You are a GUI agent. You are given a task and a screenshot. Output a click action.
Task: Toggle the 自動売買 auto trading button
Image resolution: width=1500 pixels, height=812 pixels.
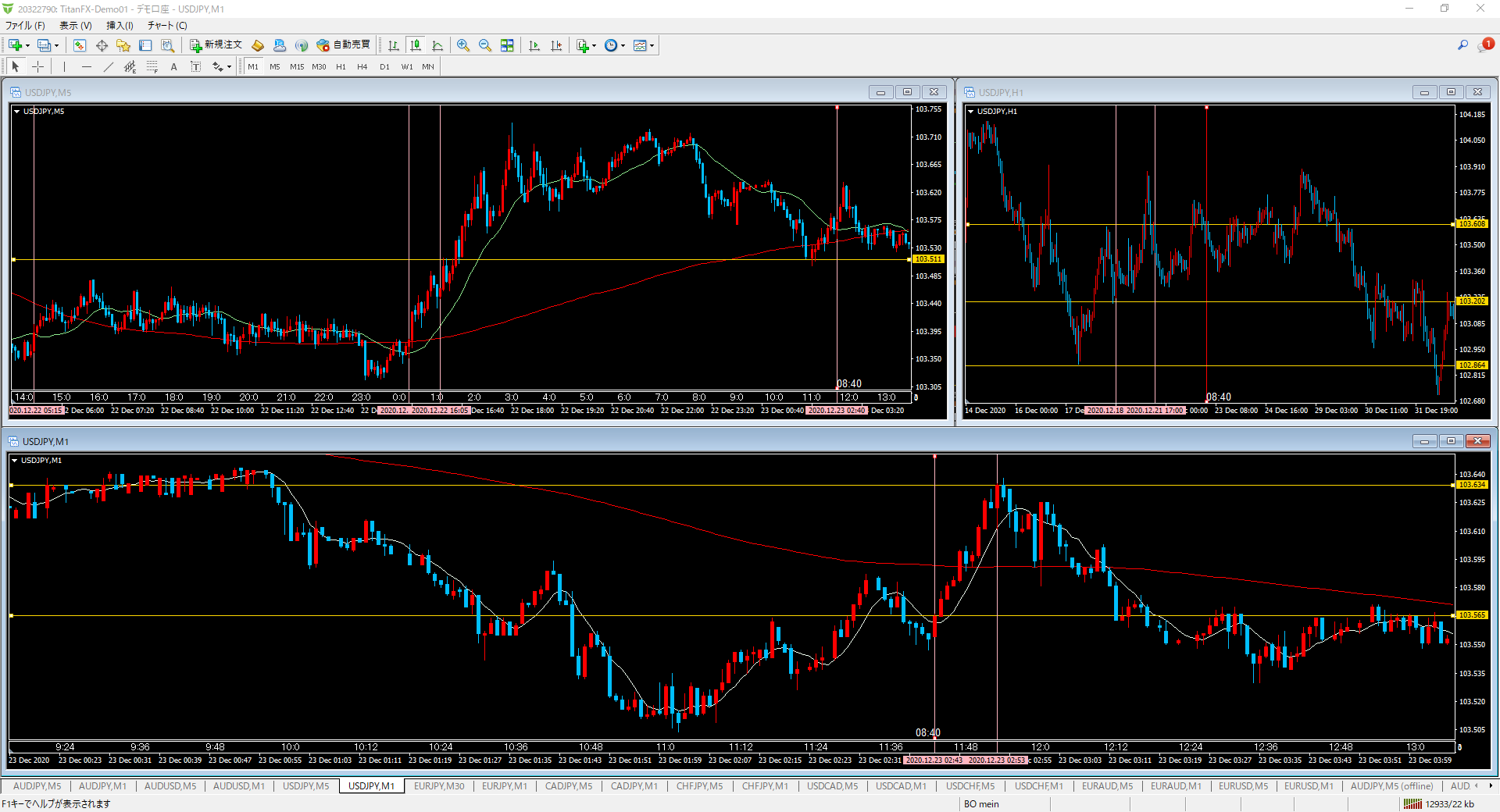pos(344,45)
